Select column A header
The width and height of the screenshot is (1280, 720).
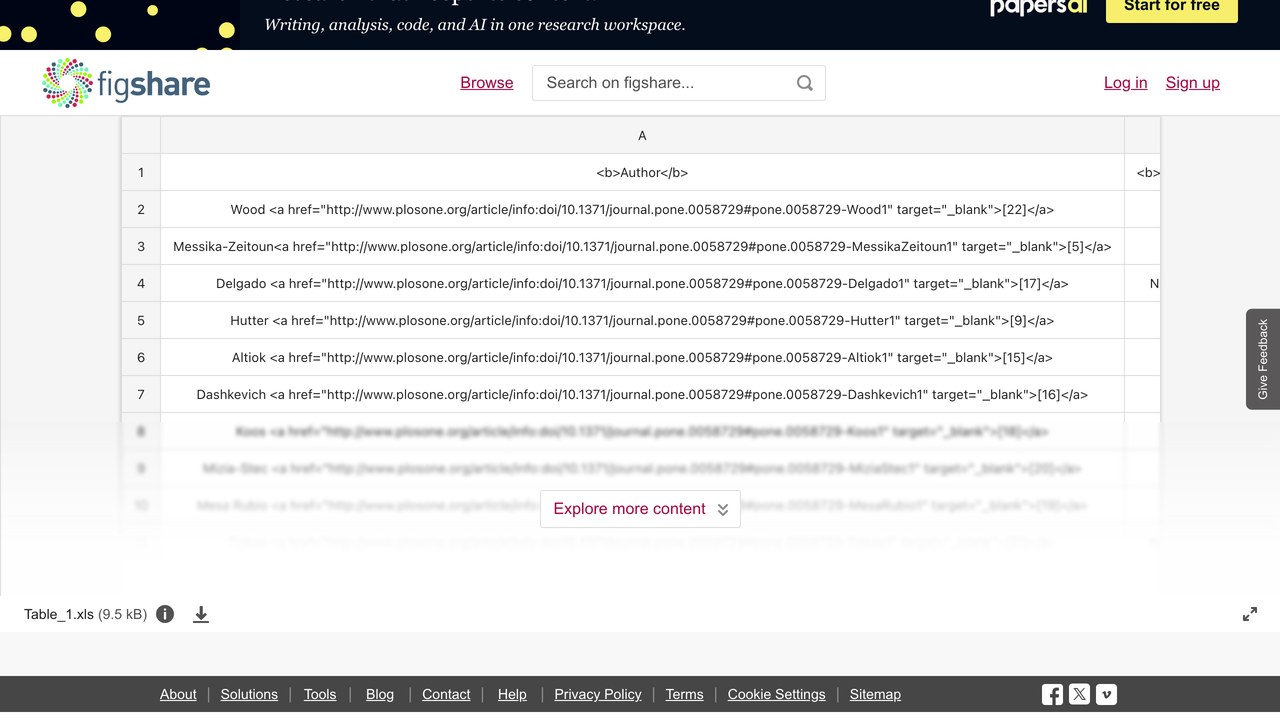642,135
